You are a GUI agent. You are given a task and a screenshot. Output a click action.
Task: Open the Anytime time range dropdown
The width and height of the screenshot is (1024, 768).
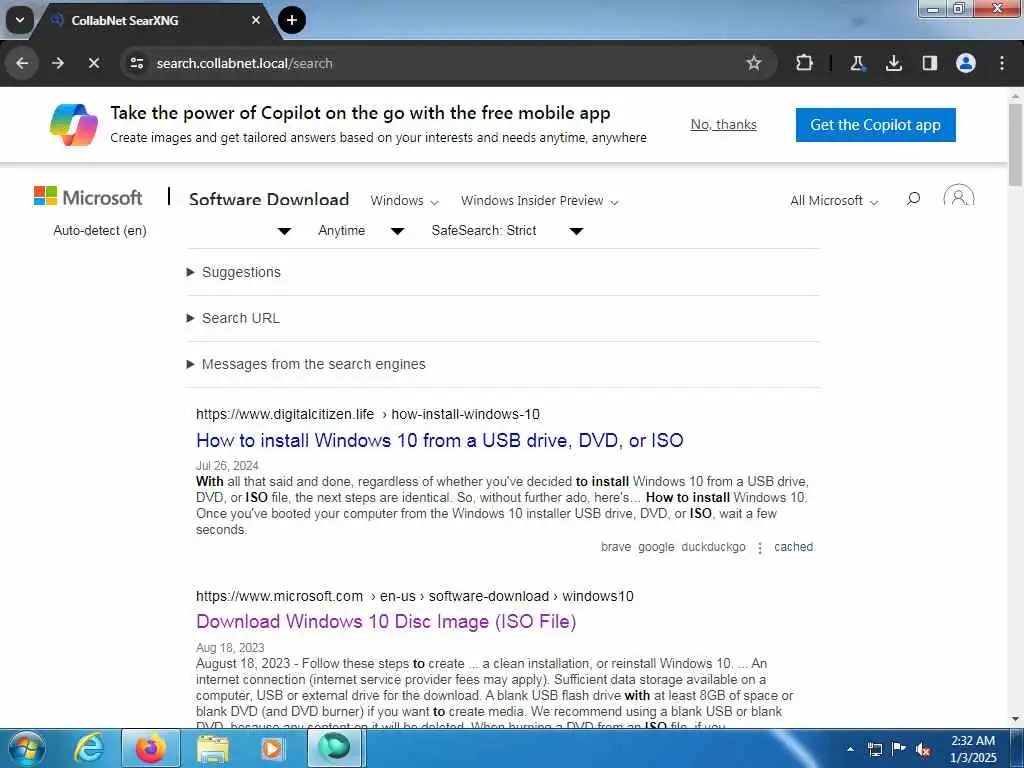(361, 231)
